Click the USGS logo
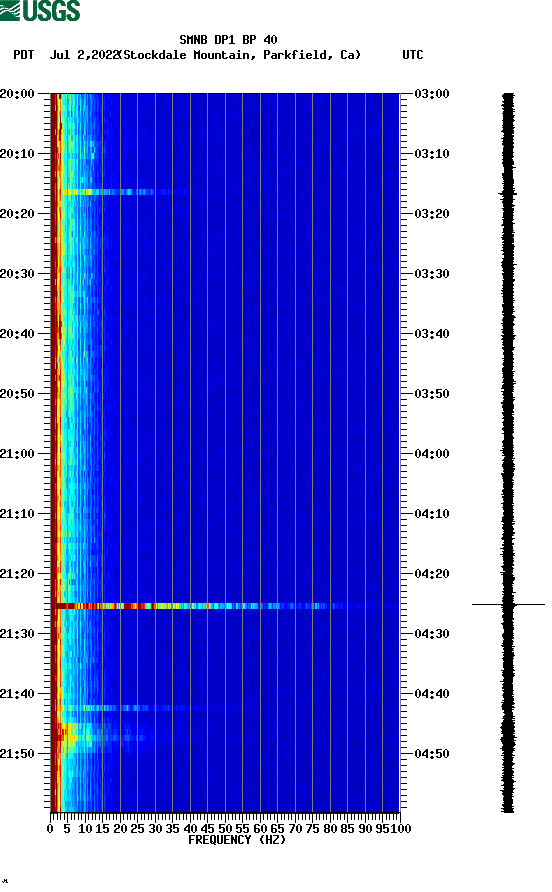Screen dimensions: 552x892 tap(40, 10)
